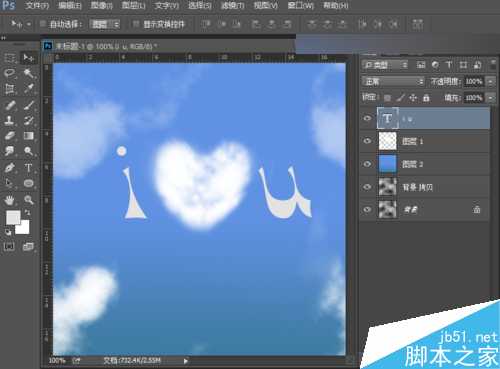The width and height of the screenshot is (500, 369).
Task: Click pixel layer filter icon
Action: tap(421, 65)
